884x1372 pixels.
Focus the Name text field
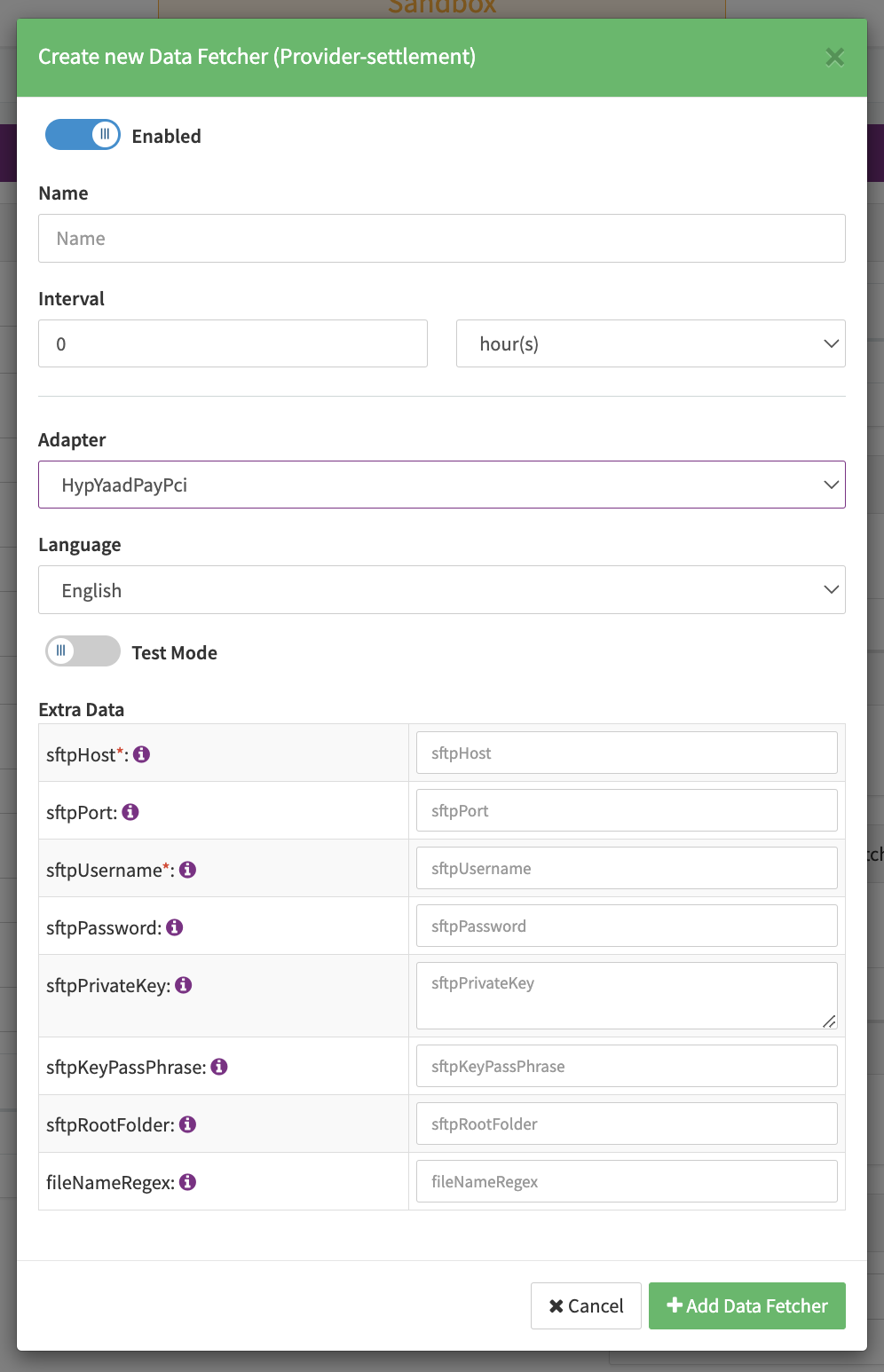(441, 238)
